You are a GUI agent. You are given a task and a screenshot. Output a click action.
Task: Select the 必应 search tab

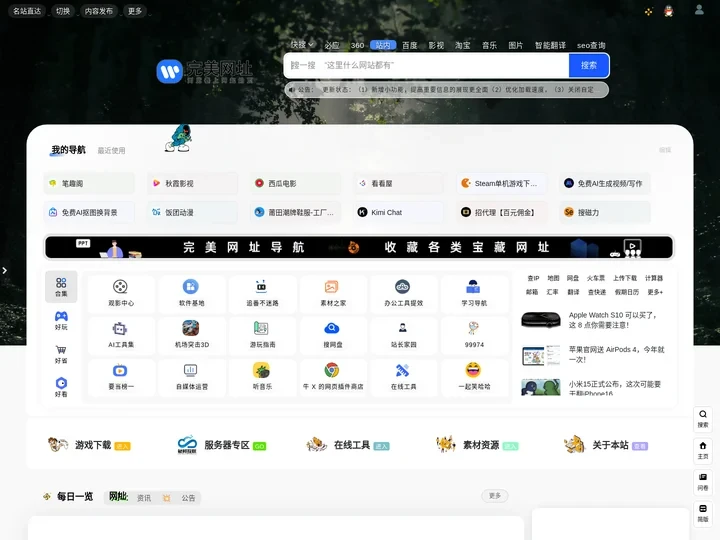tap(332, 45)
